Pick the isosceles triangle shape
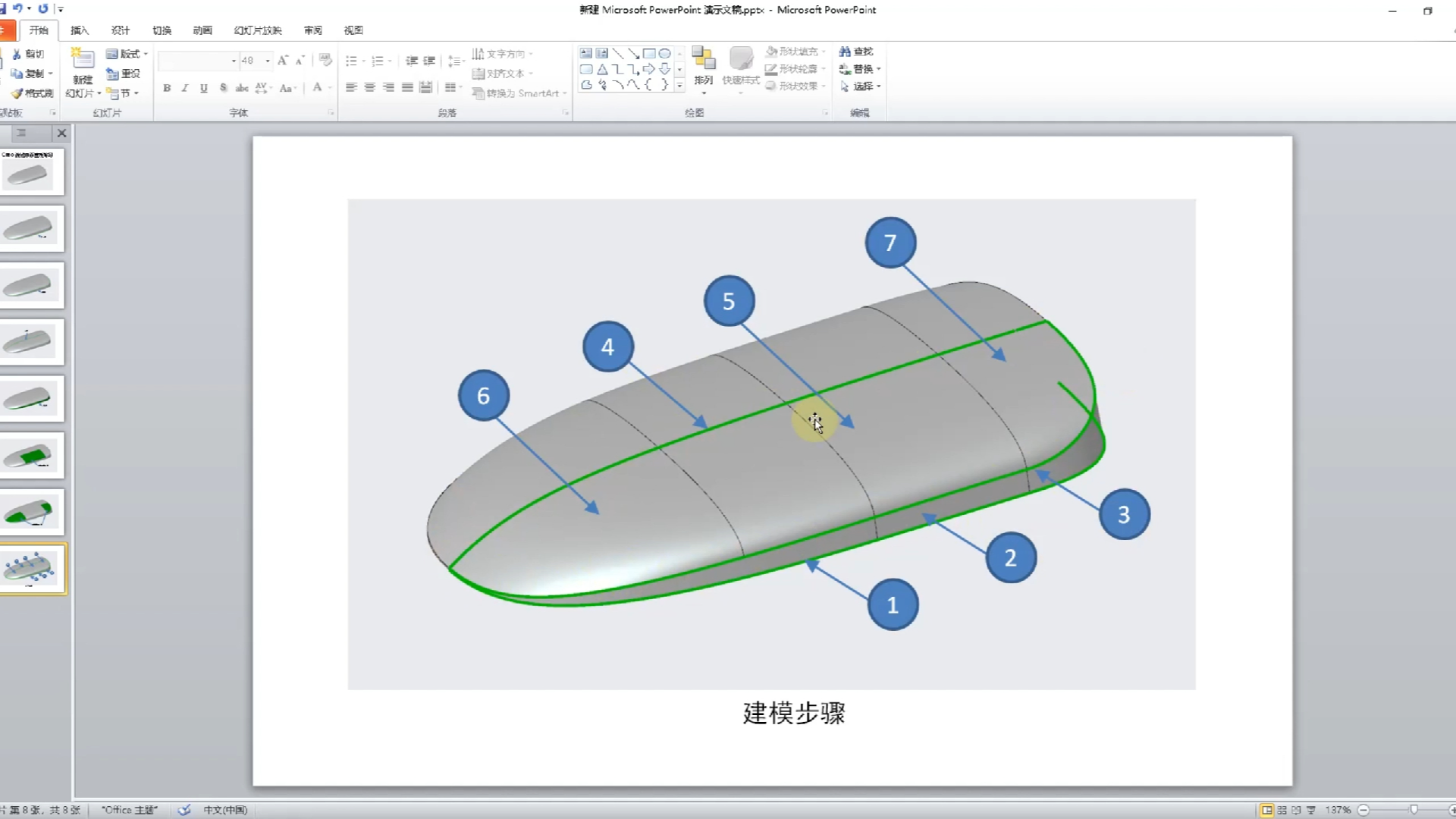 pyautogui.click(x=601, y=70)
